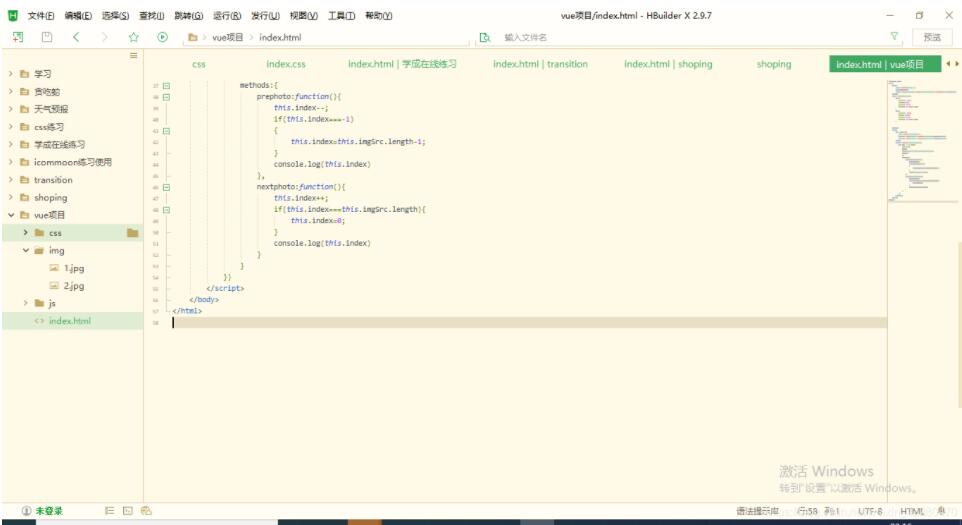Image resolution: width=962 pixels, height=525 pixels.
Task: Click the 预览 preview button
Action: coord(931,37)
